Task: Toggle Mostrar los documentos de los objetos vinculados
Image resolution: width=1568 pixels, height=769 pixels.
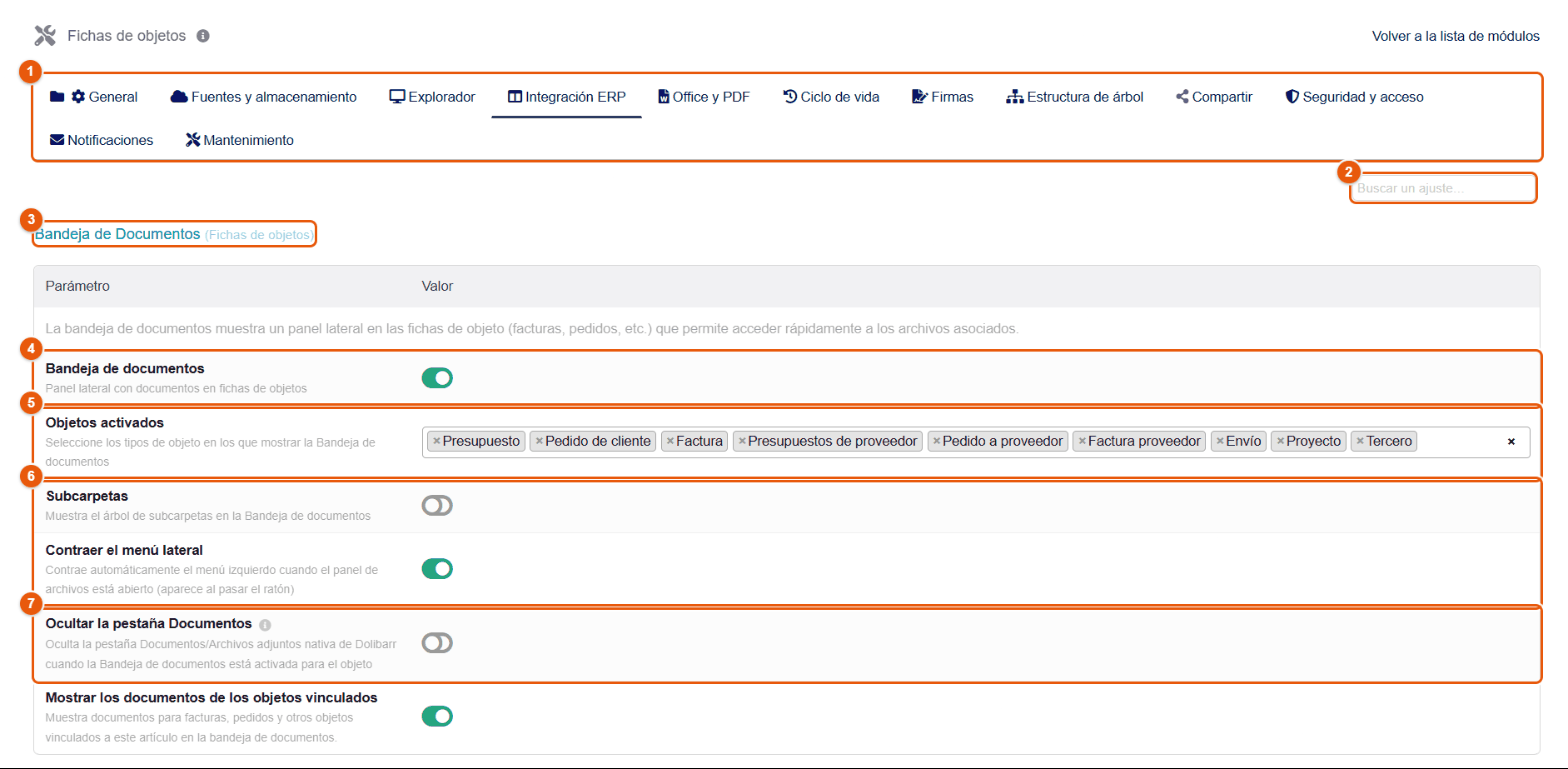Action: tap(437, 716)
